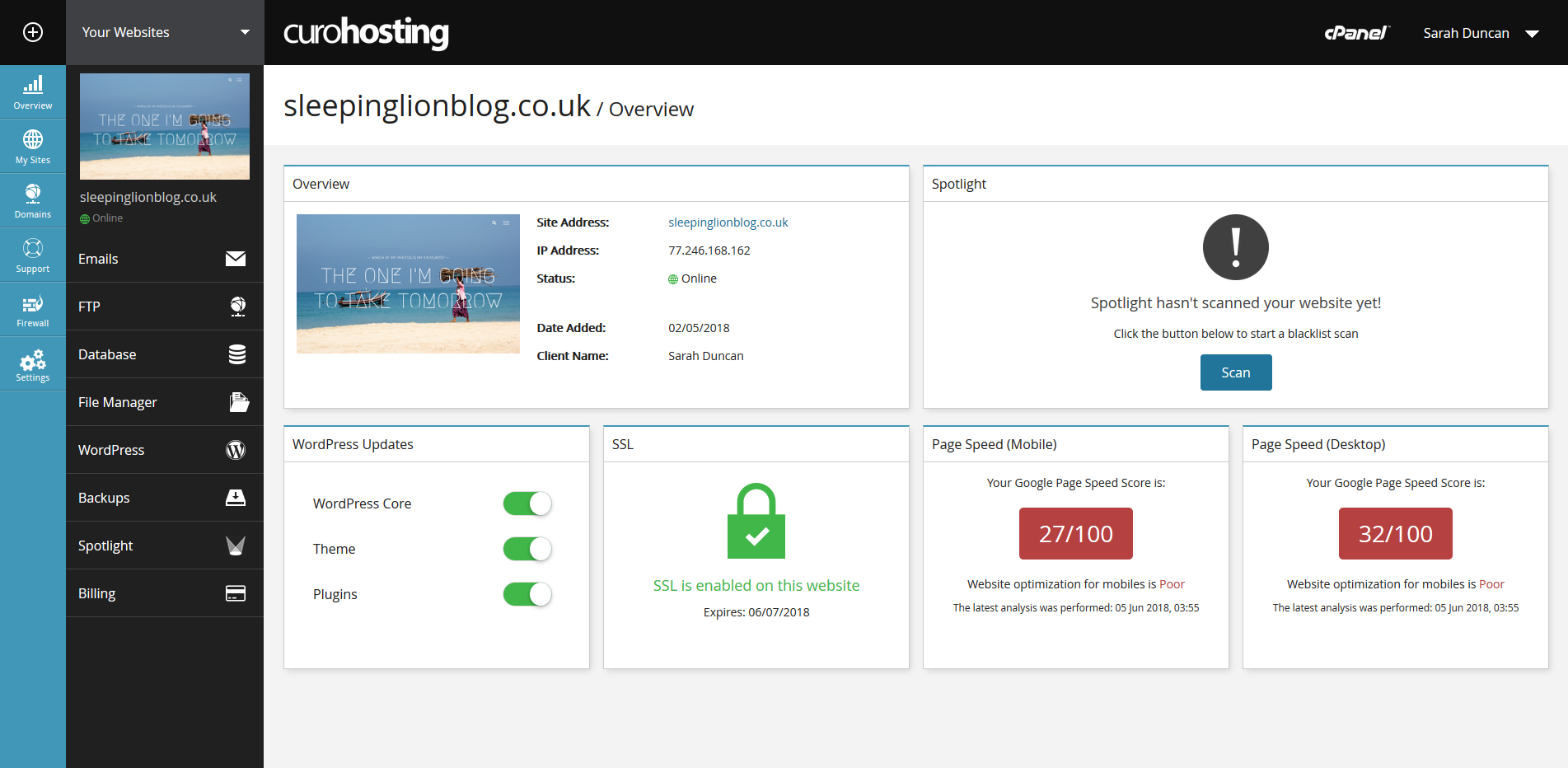Click the Backups download icon
The height and width of the screenshot is (768, 1568).
(x=236, y=498)
